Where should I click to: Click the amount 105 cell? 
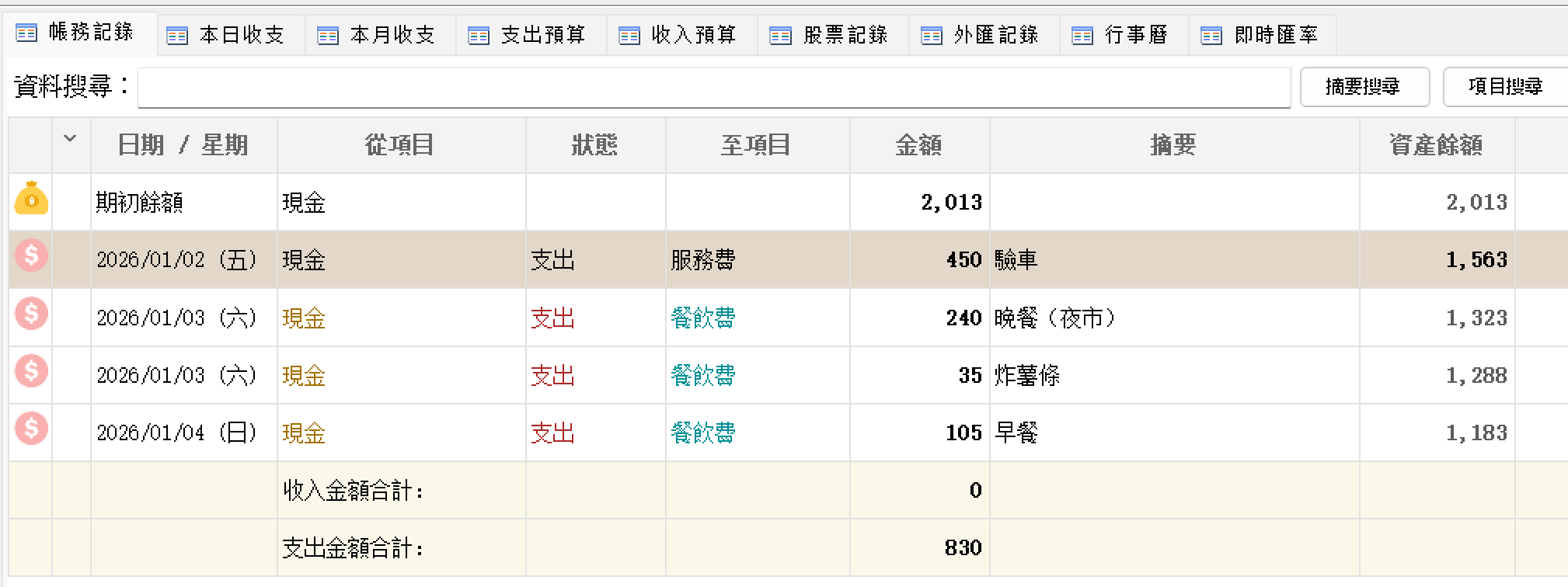[x=920, y=432]
